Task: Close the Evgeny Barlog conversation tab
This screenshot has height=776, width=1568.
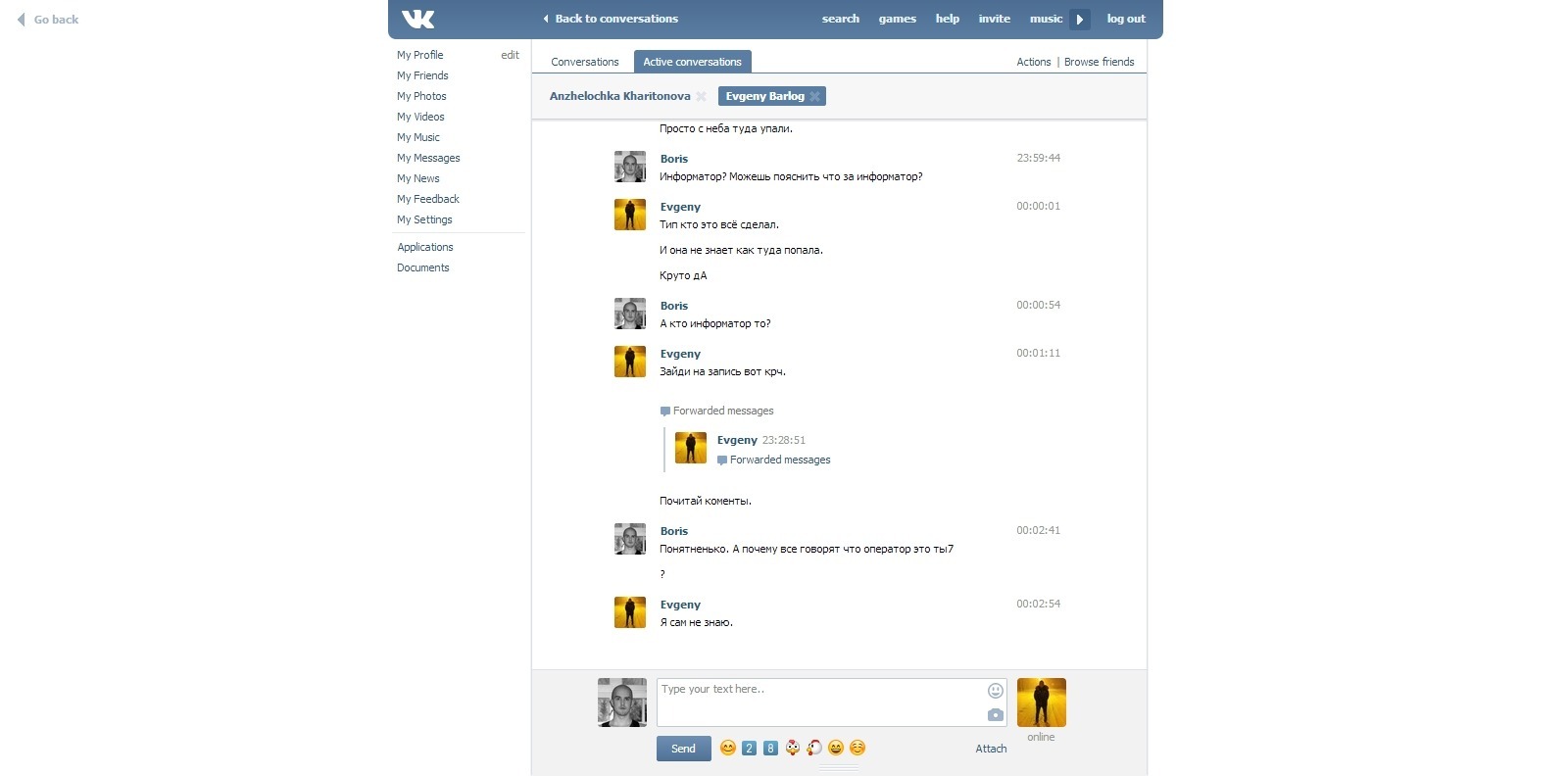Action: [x=814, y=96]
